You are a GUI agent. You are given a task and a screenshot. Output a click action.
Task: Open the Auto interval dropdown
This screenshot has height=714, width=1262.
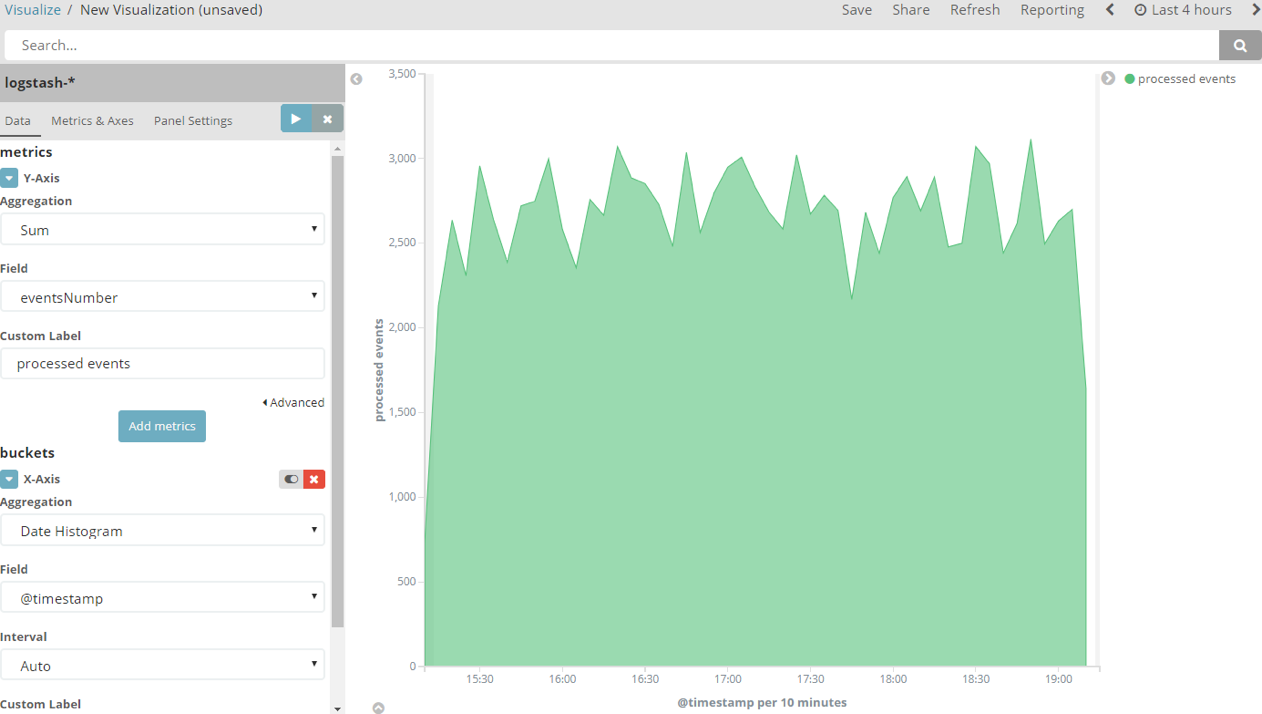coord(162,665)
